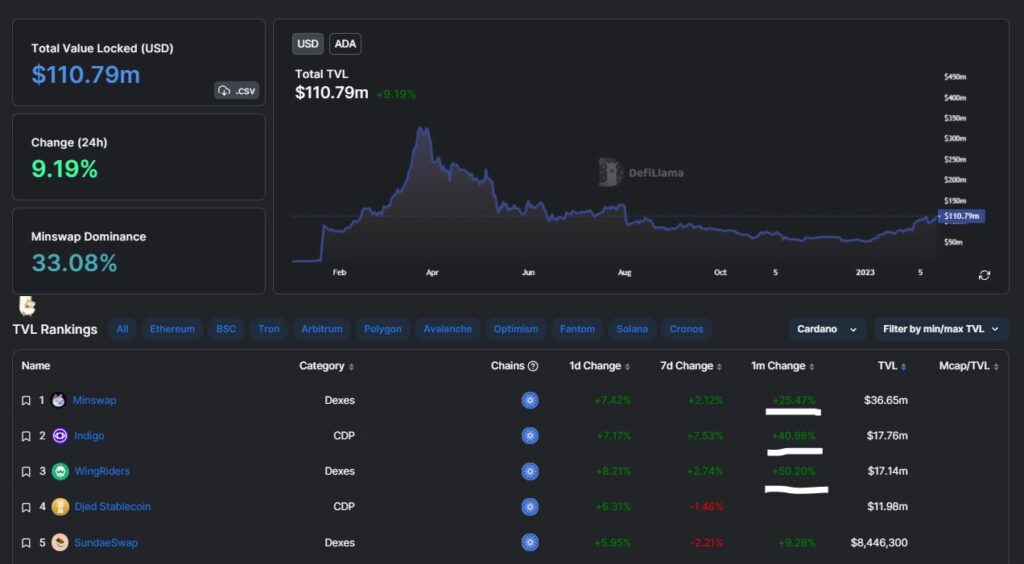Filter rankings by Avalanche
1024x564 pixels.
pos(447,329)
